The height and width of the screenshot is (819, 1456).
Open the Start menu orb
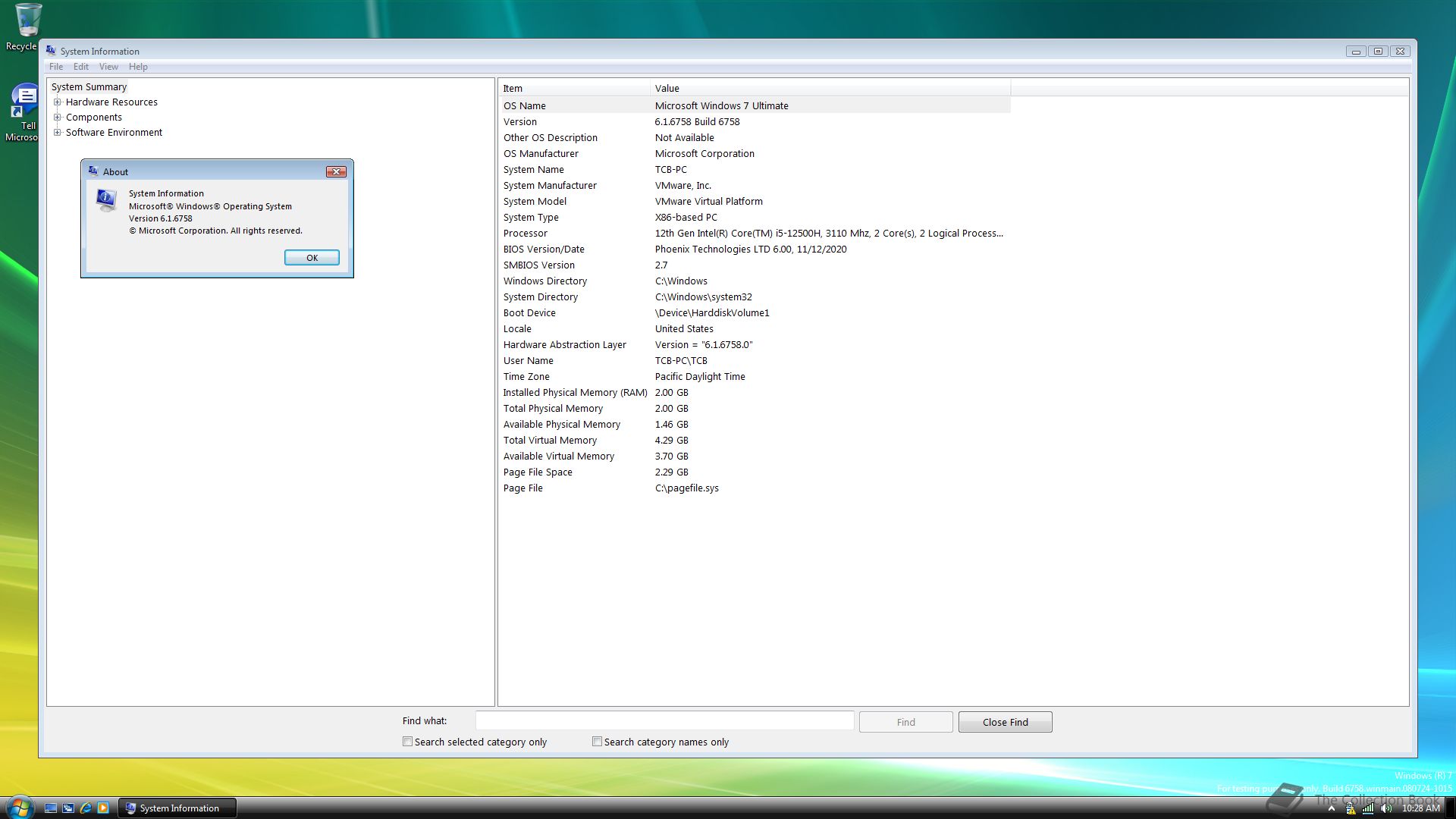pos(20,807)
